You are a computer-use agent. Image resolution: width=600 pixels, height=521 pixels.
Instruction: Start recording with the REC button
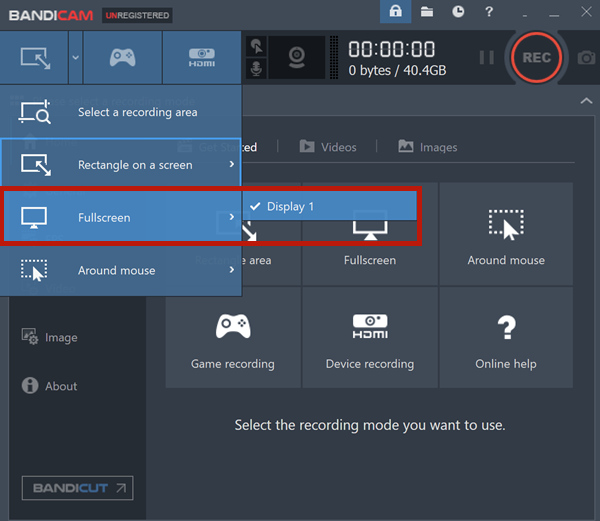click(x=536, y=57)
